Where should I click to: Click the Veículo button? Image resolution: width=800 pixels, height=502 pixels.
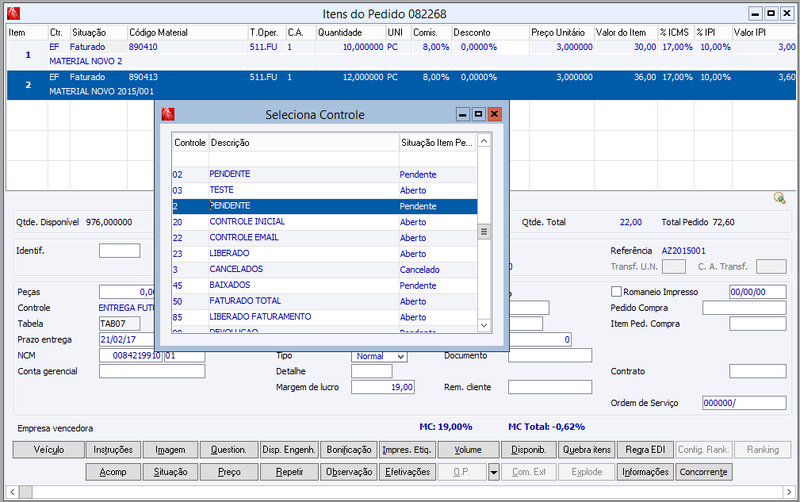point(49,449)
